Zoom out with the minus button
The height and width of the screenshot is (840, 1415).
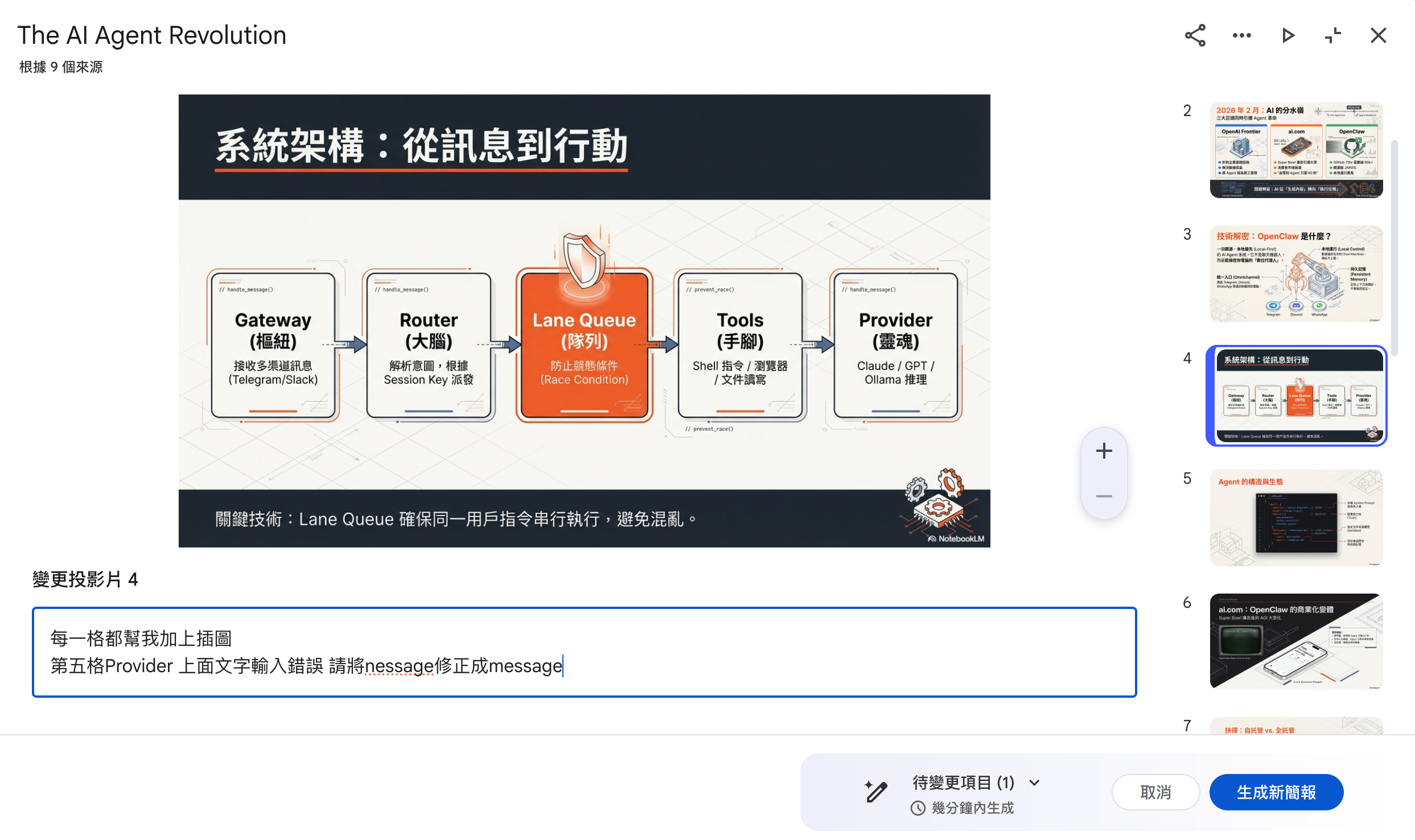pyautogui.click(x=1104, y=496)
